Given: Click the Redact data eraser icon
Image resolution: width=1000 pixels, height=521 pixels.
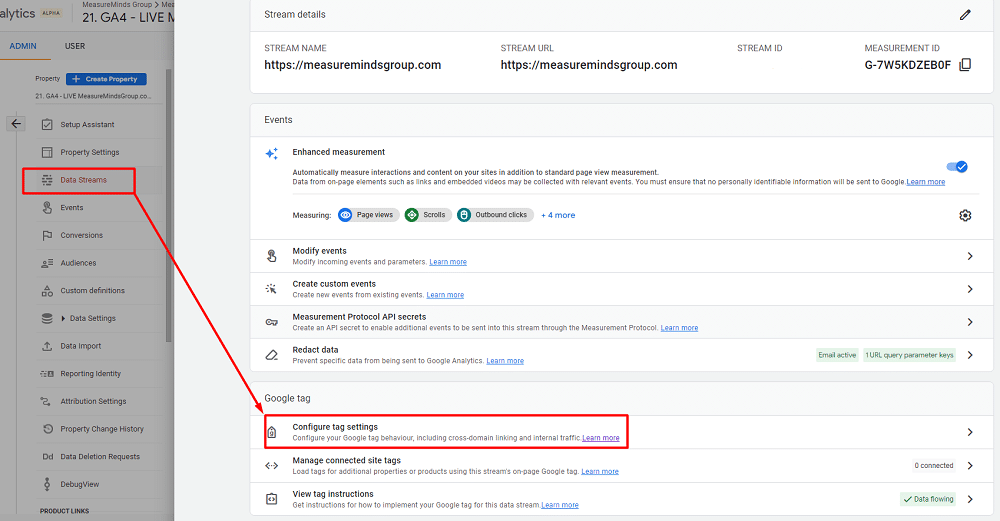Looking at the screenshot, I should (272, 355).
